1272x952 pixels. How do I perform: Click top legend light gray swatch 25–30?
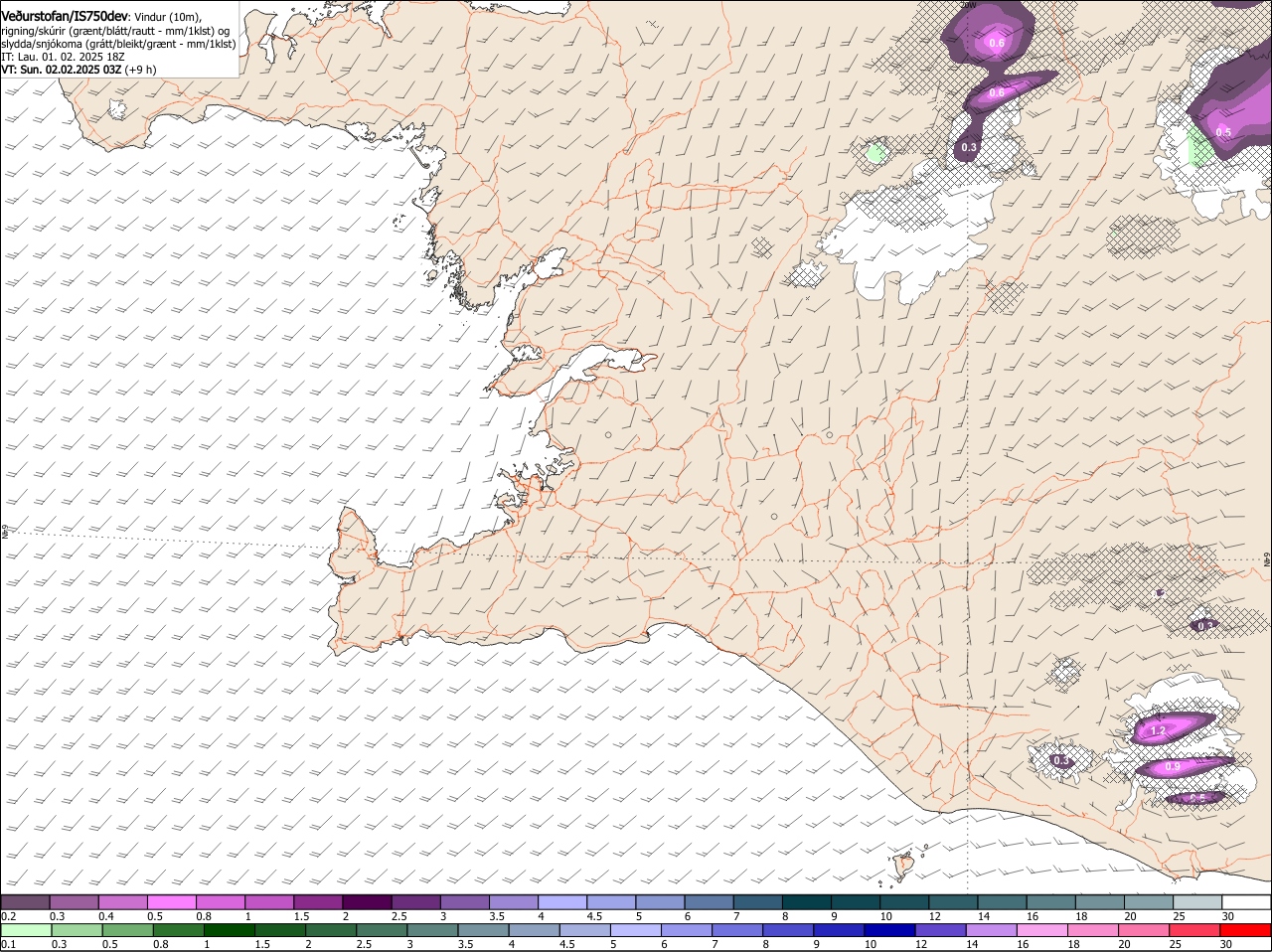[x=1197, y=902]
